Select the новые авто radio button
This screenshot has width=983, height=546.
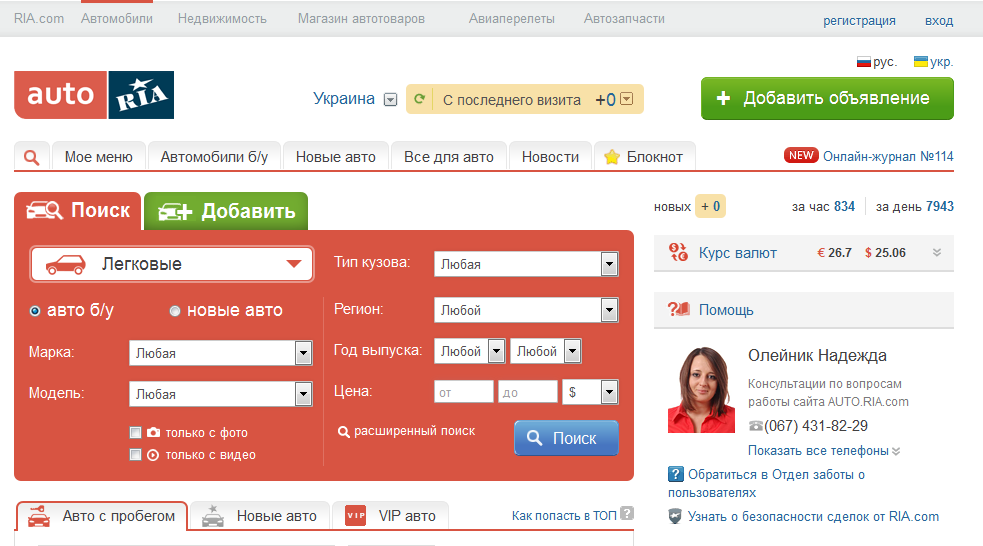175,311
